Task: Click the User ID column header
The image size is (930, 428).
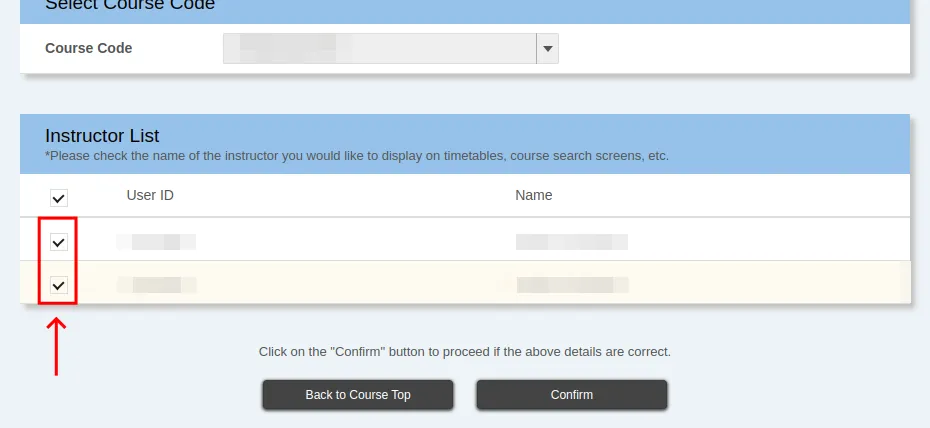Action: [x=150, y=195]
